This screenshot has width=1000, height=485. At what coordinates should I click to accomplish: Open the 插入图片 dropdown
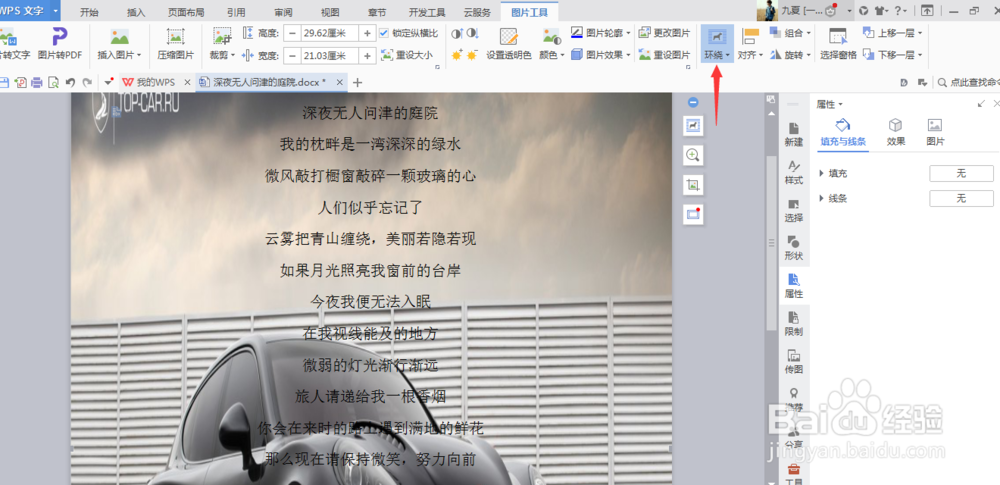(x=119, y=56)
